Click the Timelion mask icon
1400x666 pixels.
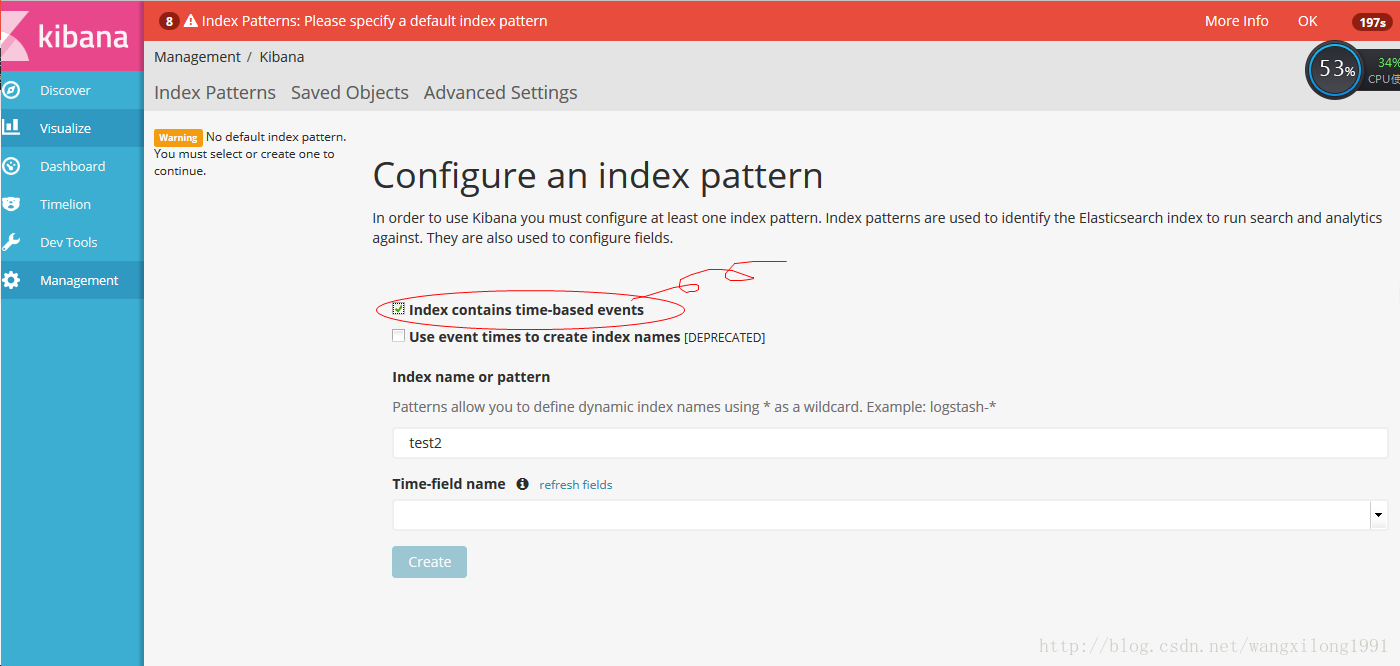11,204
